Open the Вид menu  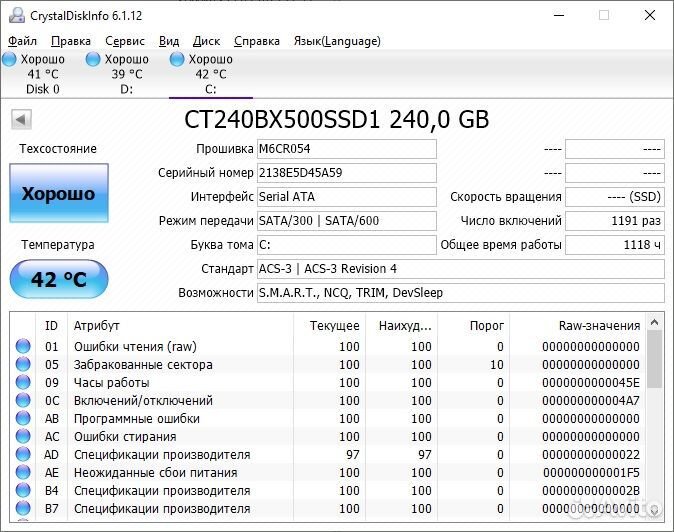169,41
